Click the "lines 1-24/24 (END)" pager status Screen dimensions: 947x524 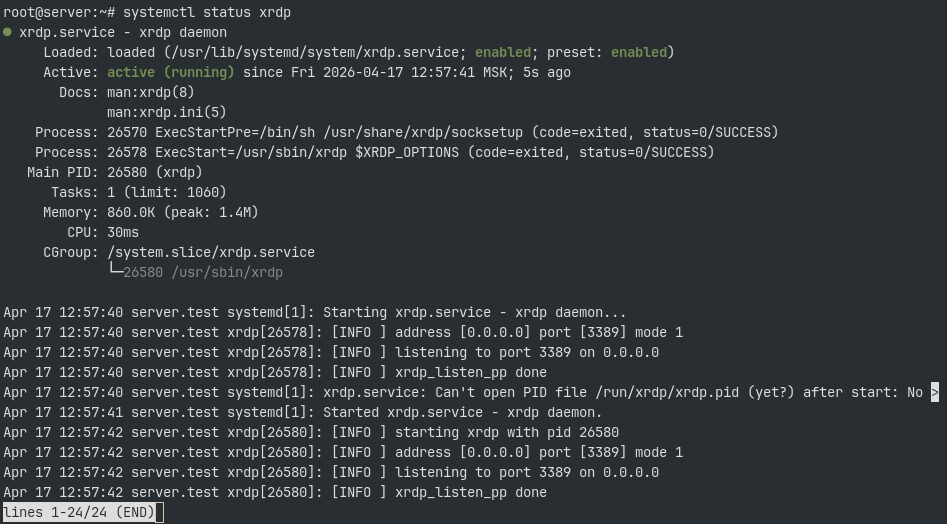(x=78, y=513)
